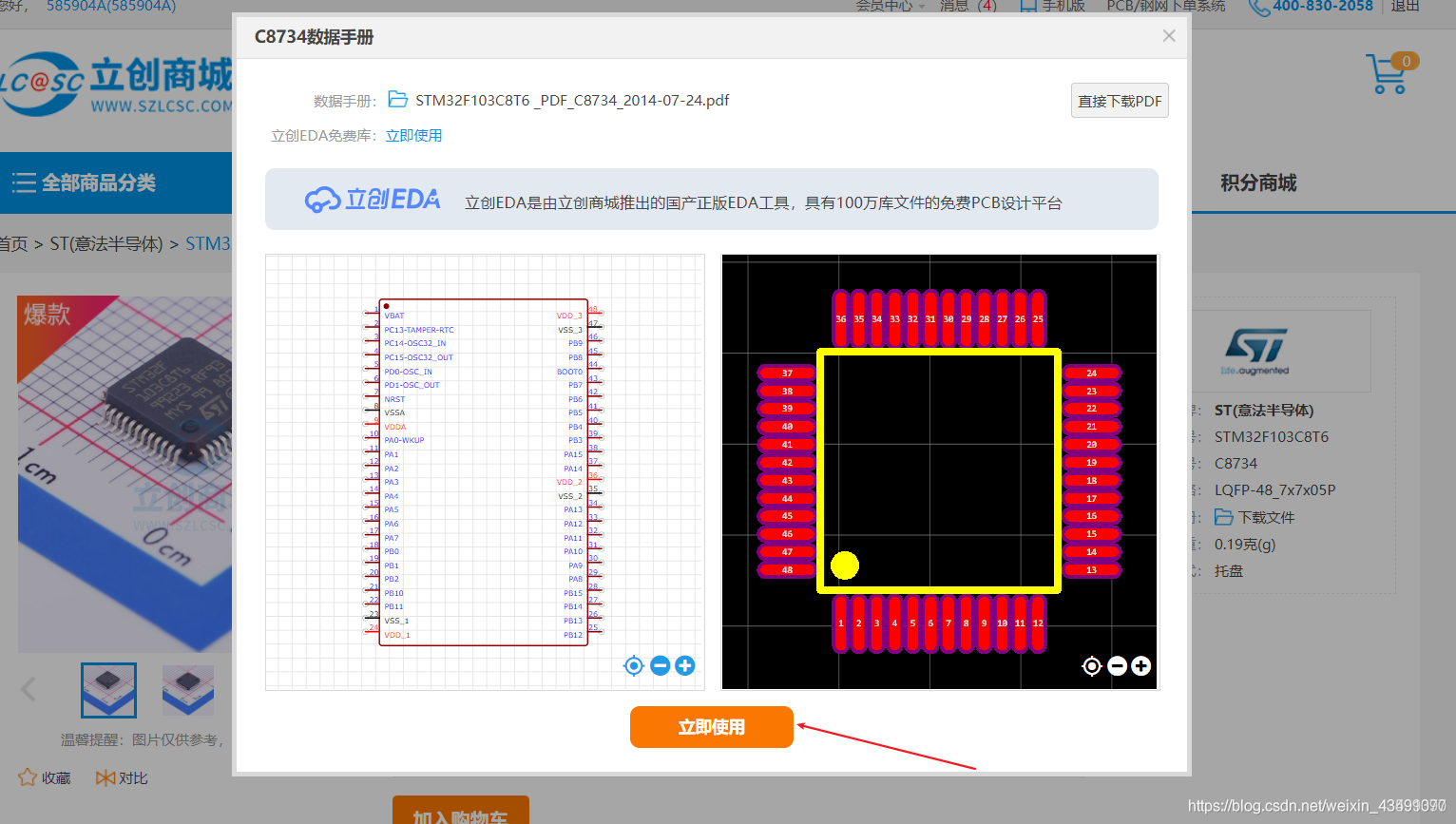Image resolution: width=1456 pixels, height=824 pixels.
Task: Click the PCB footprint preview canvas
Action: 940,471
